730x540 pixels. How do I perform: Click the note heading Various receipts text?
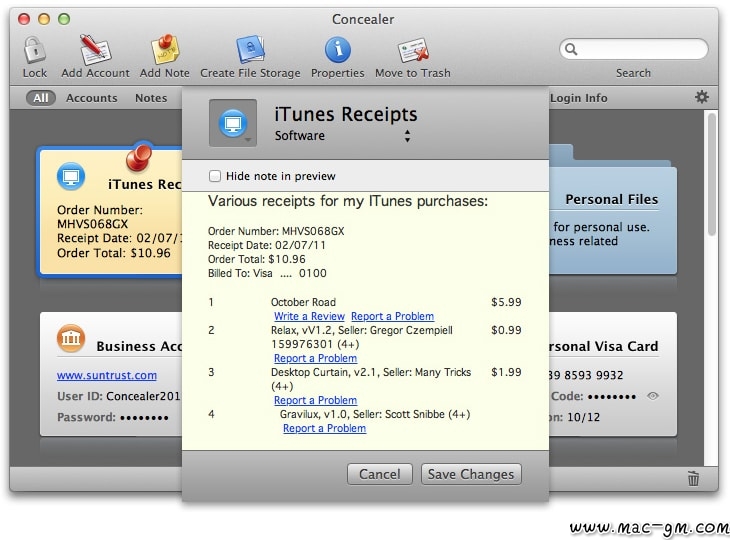[348, 201]
